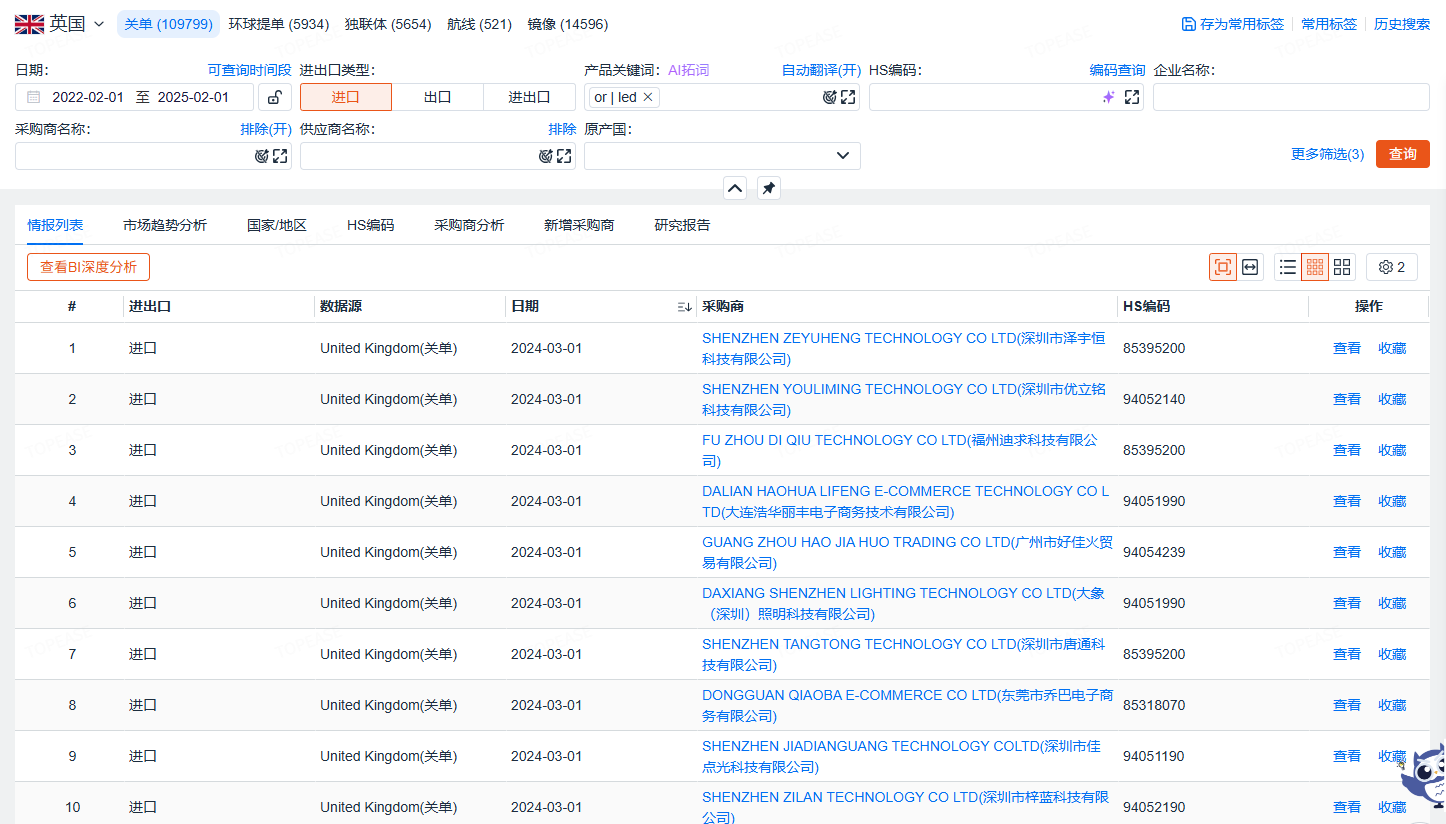Image resolution: width=1446 pixels, height=824 pixels.
Task: Click the AI sparkle icon in the HS编码 field
Action: click(1108, 97)
